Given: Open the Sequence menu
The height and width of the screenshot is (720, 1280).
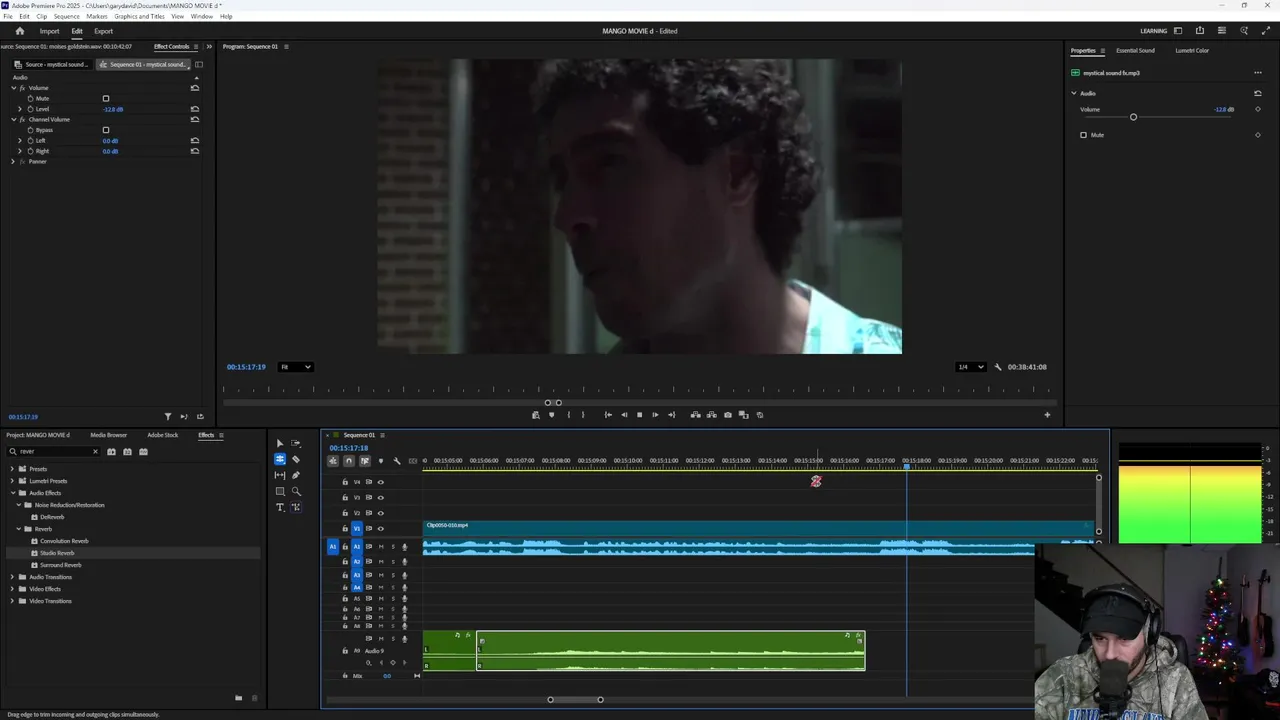Looking at the screenshot, I should click(67, 16).
